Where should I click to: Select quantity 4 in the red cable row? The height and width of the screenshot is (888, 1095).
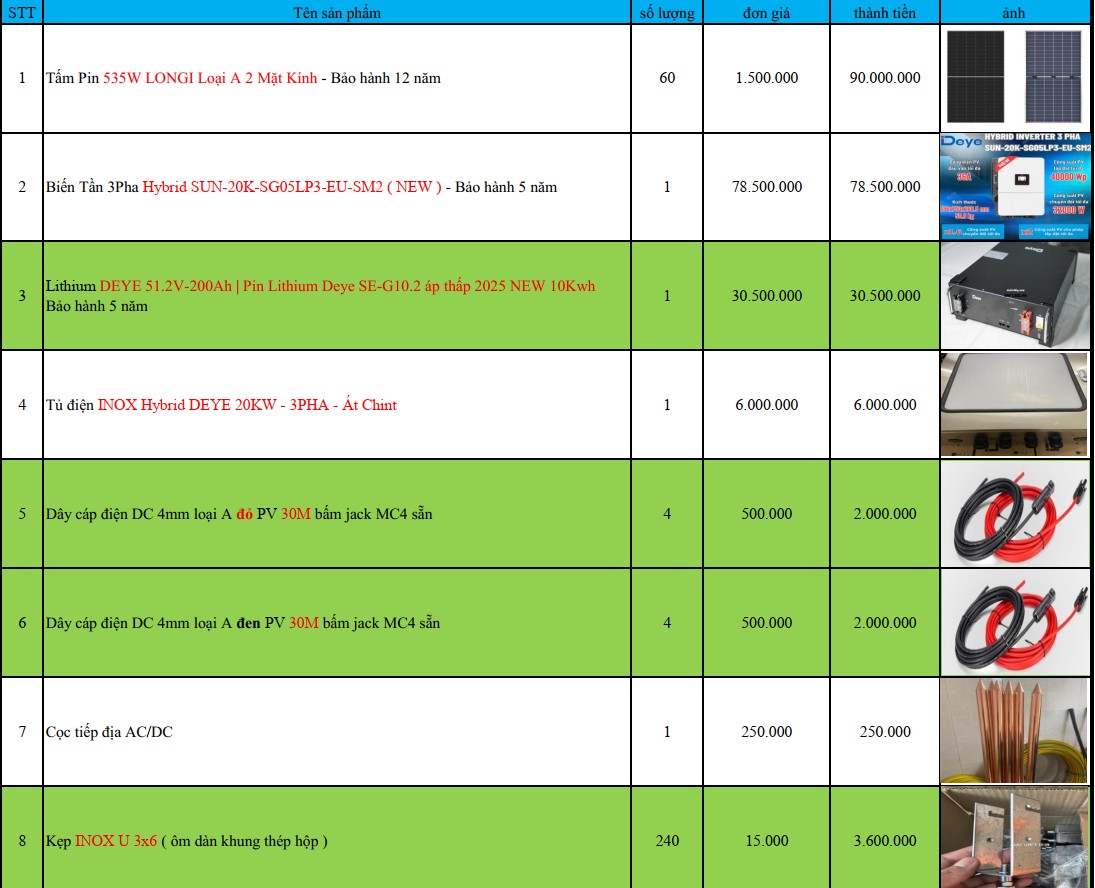(667, 514)
